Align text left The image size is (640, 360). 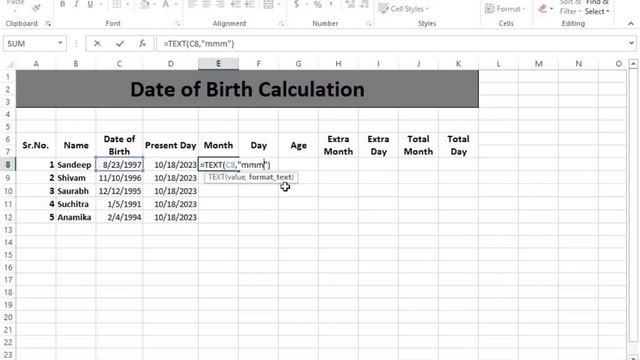(x=192, y=4)
